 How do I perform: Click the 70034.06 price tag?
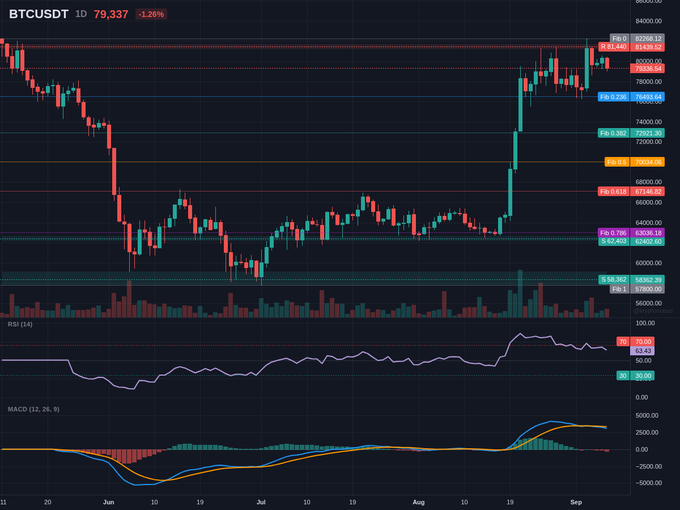pyautogui.click(x=647, y=162)
